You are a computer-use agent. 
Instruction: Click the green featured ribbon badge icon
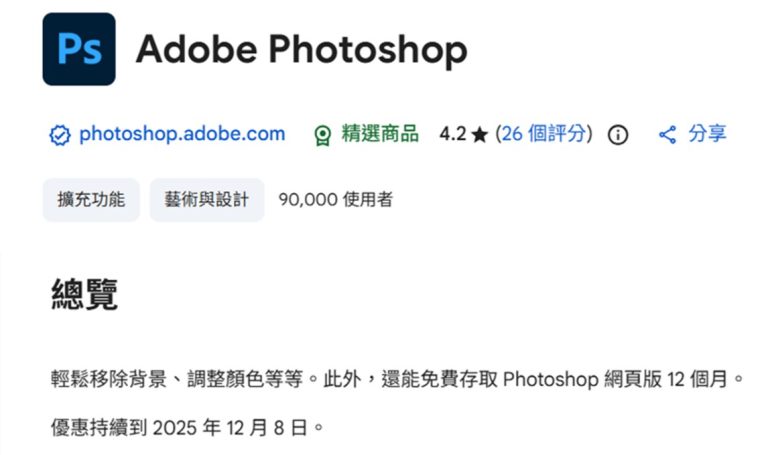322,135
